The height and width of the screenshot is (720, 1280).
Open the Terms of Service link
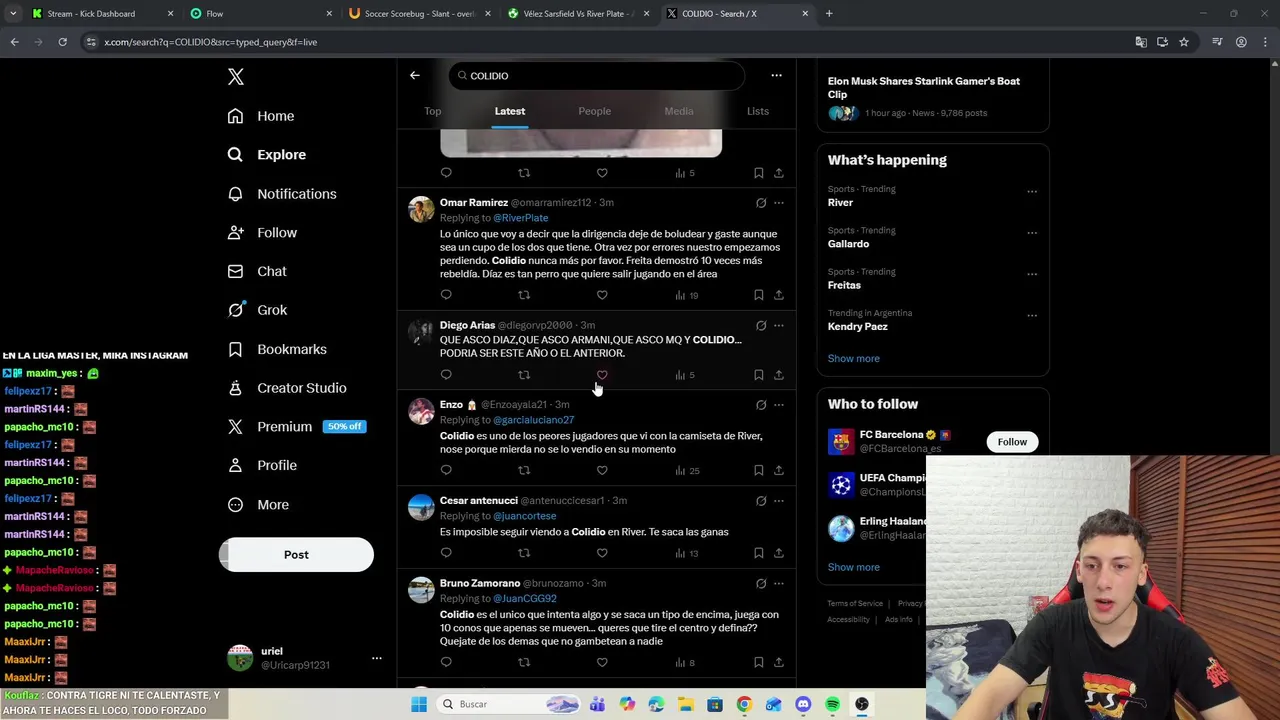tap(855, 604)
